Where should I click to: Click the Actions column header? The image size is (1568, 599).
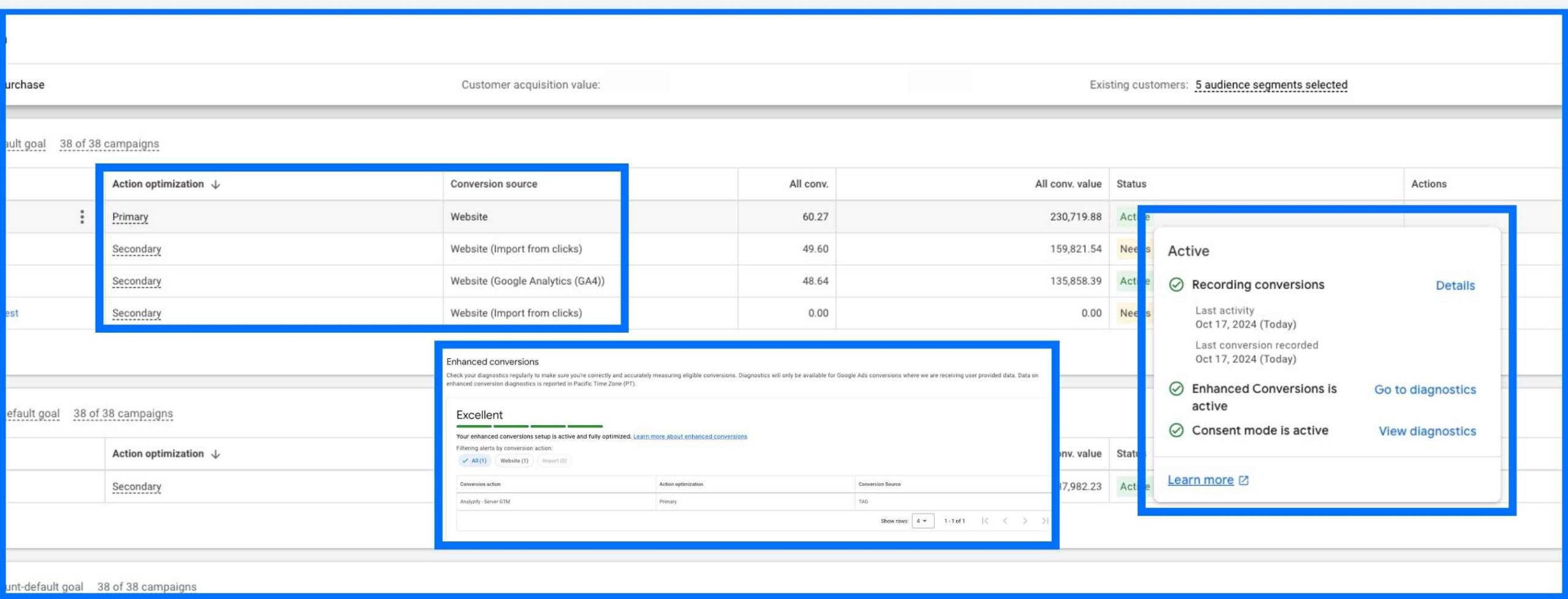click(x=1428, y=184)
